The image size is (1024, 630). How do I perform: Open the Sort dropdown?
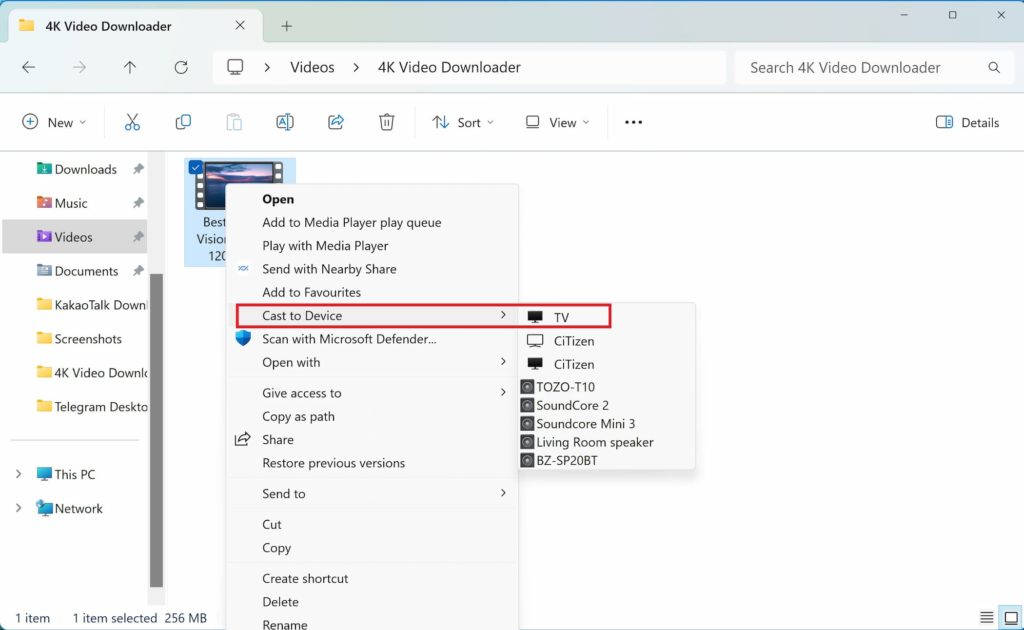pos(462,122)
